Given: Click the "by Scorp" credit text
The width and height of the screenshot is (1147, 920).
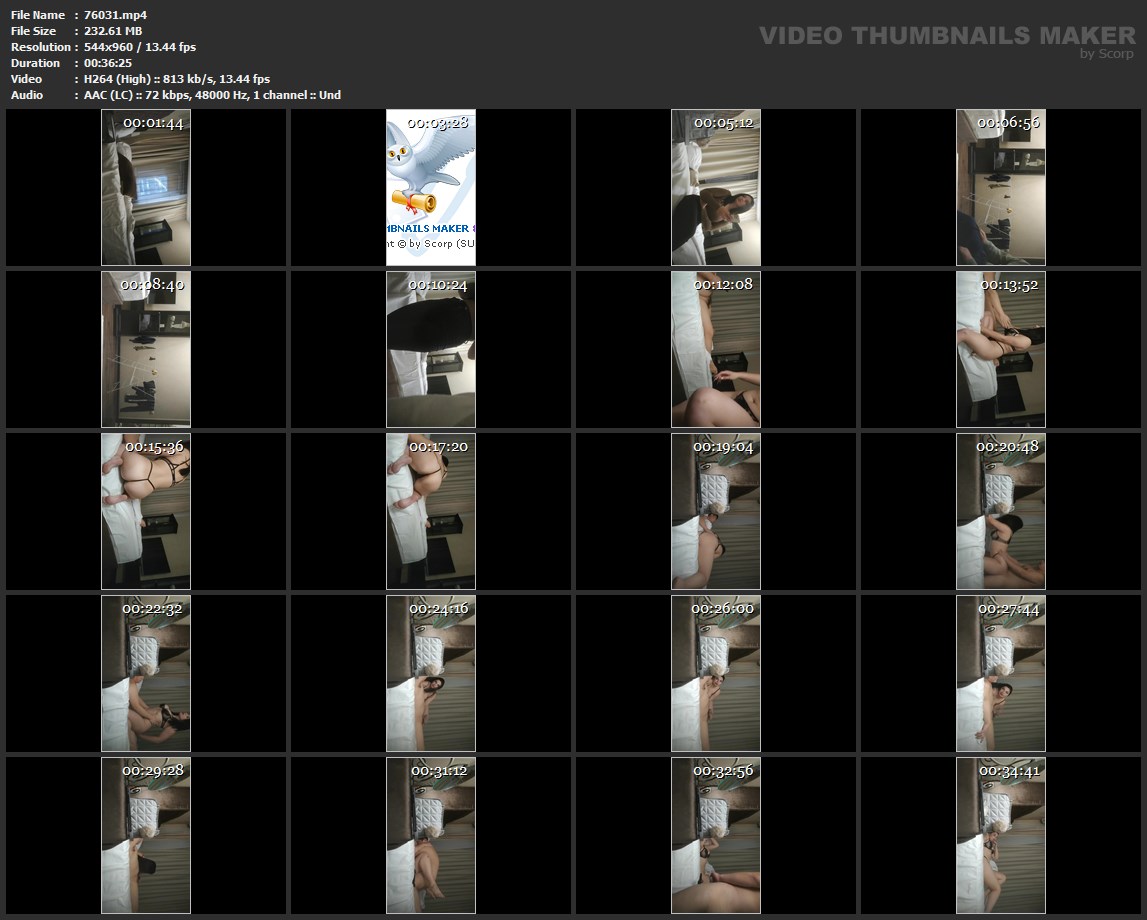Looking at the screenshot, I should (1106, 54).
